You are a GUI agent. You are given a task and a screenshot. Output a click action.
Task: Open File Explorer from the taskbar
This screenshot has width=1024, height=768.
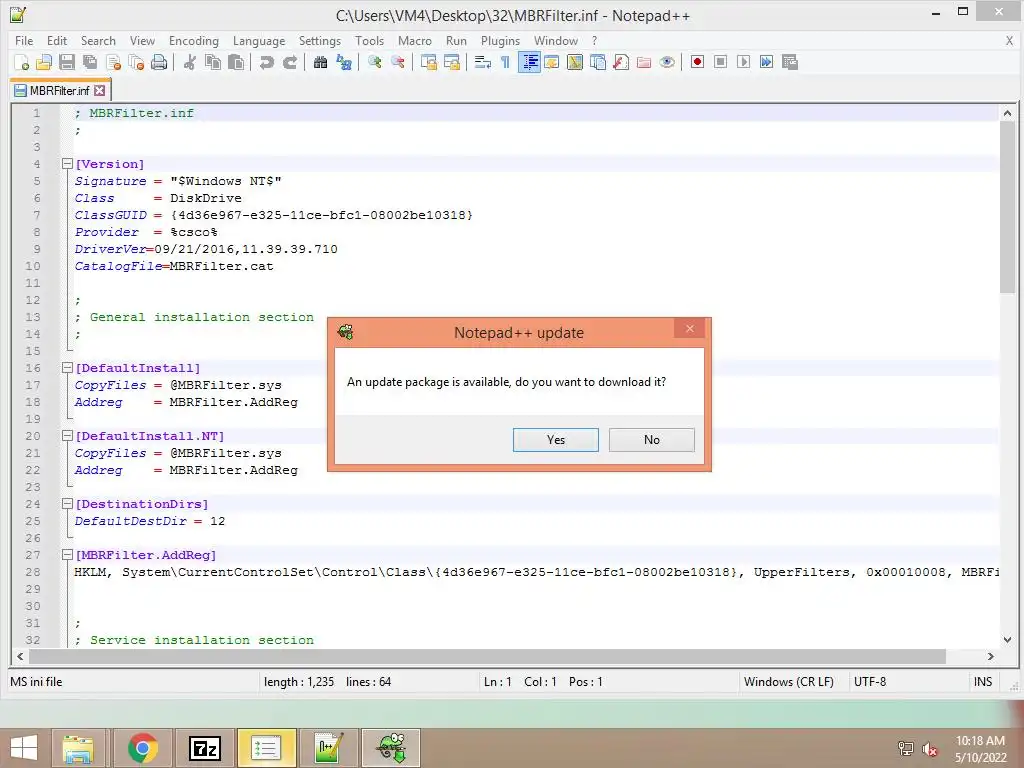click(78, 748)
